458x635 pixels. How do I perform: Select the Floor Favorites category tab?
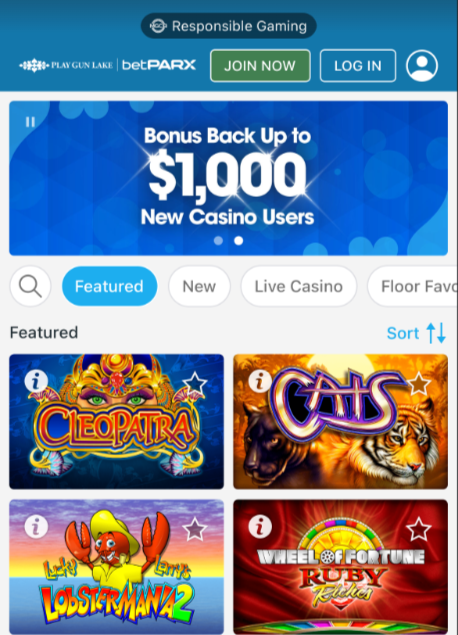413,286
